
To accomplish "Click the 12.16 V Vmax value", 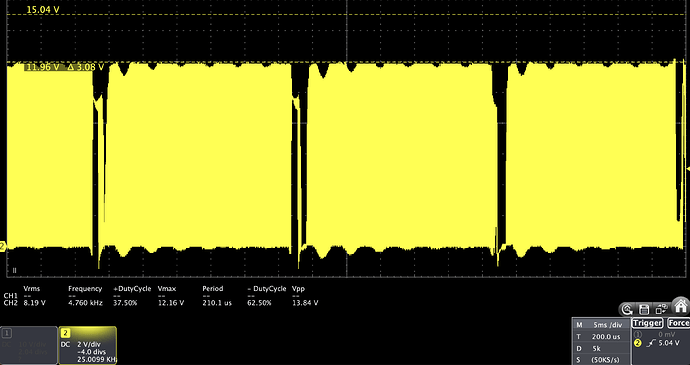I will 171,303.
